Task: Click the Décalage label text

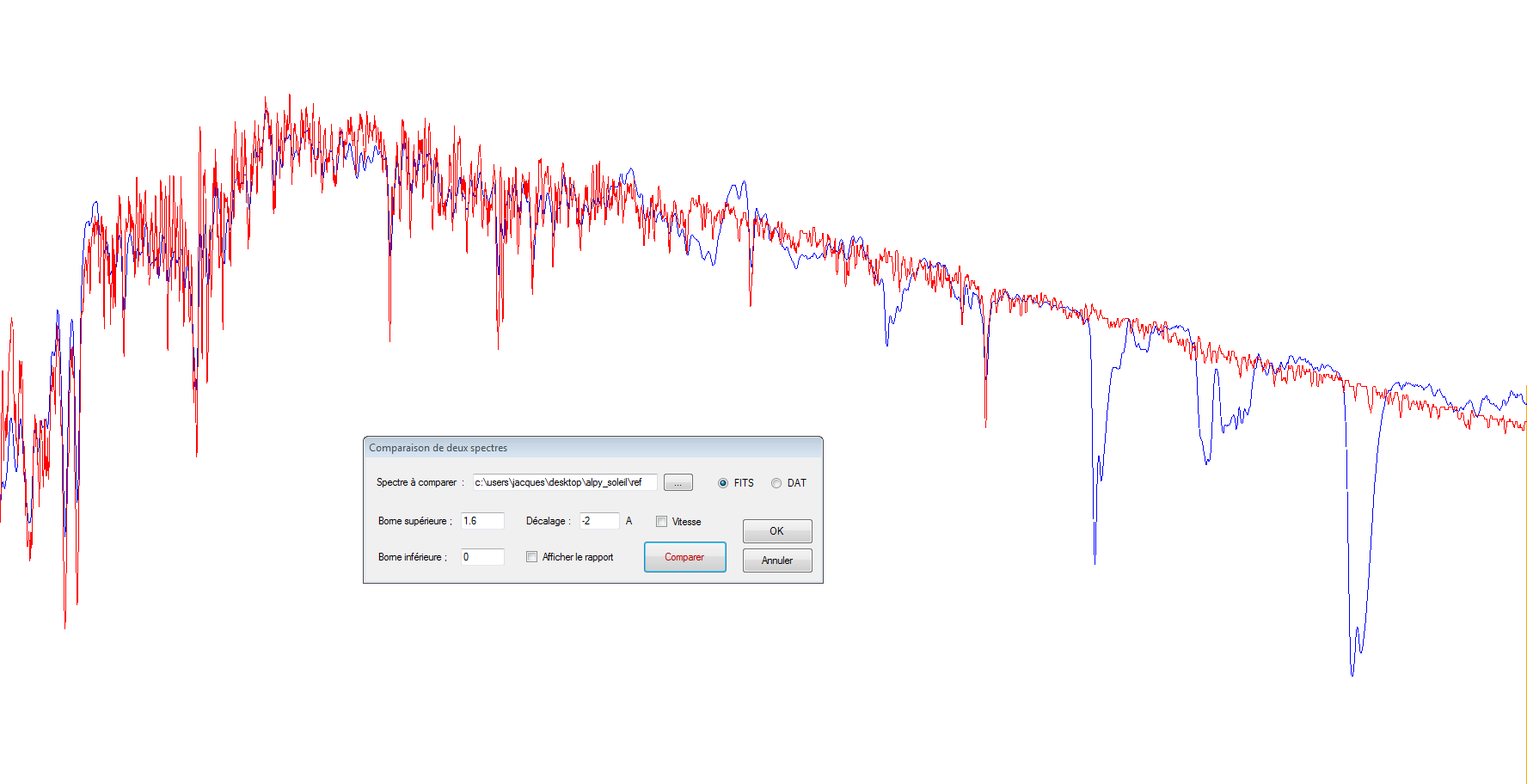Action: (546, 521)
